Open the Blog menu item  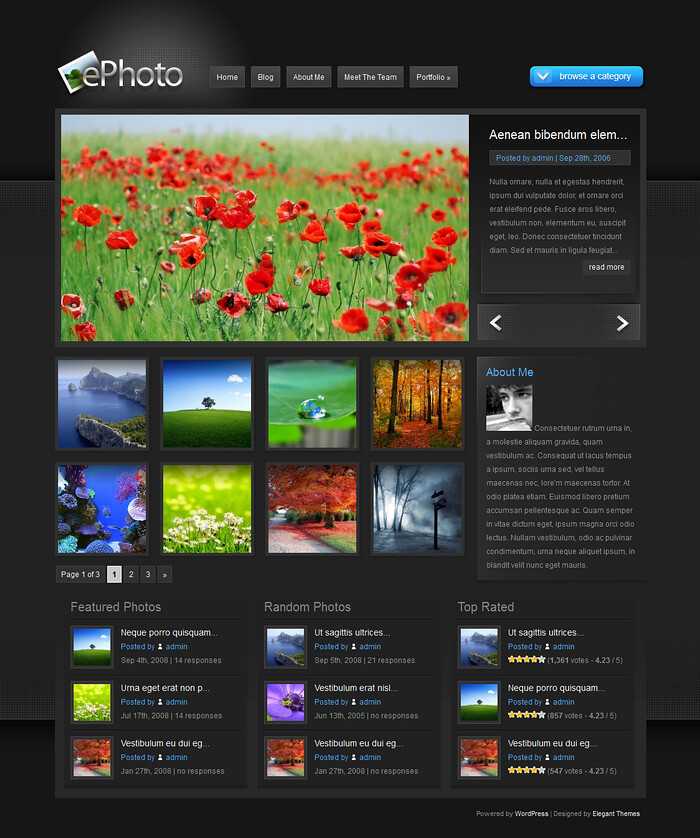coord(265,77)
